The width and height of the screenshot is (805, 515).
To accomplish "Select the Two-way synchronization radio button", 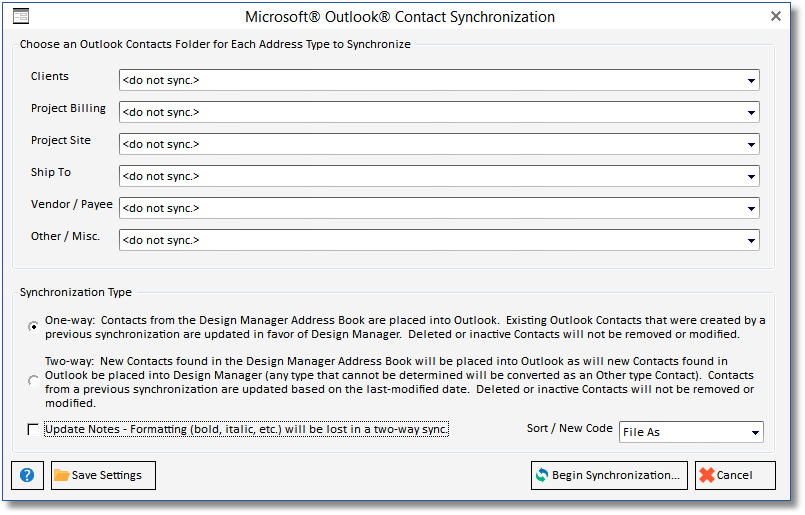I will 33,381.
